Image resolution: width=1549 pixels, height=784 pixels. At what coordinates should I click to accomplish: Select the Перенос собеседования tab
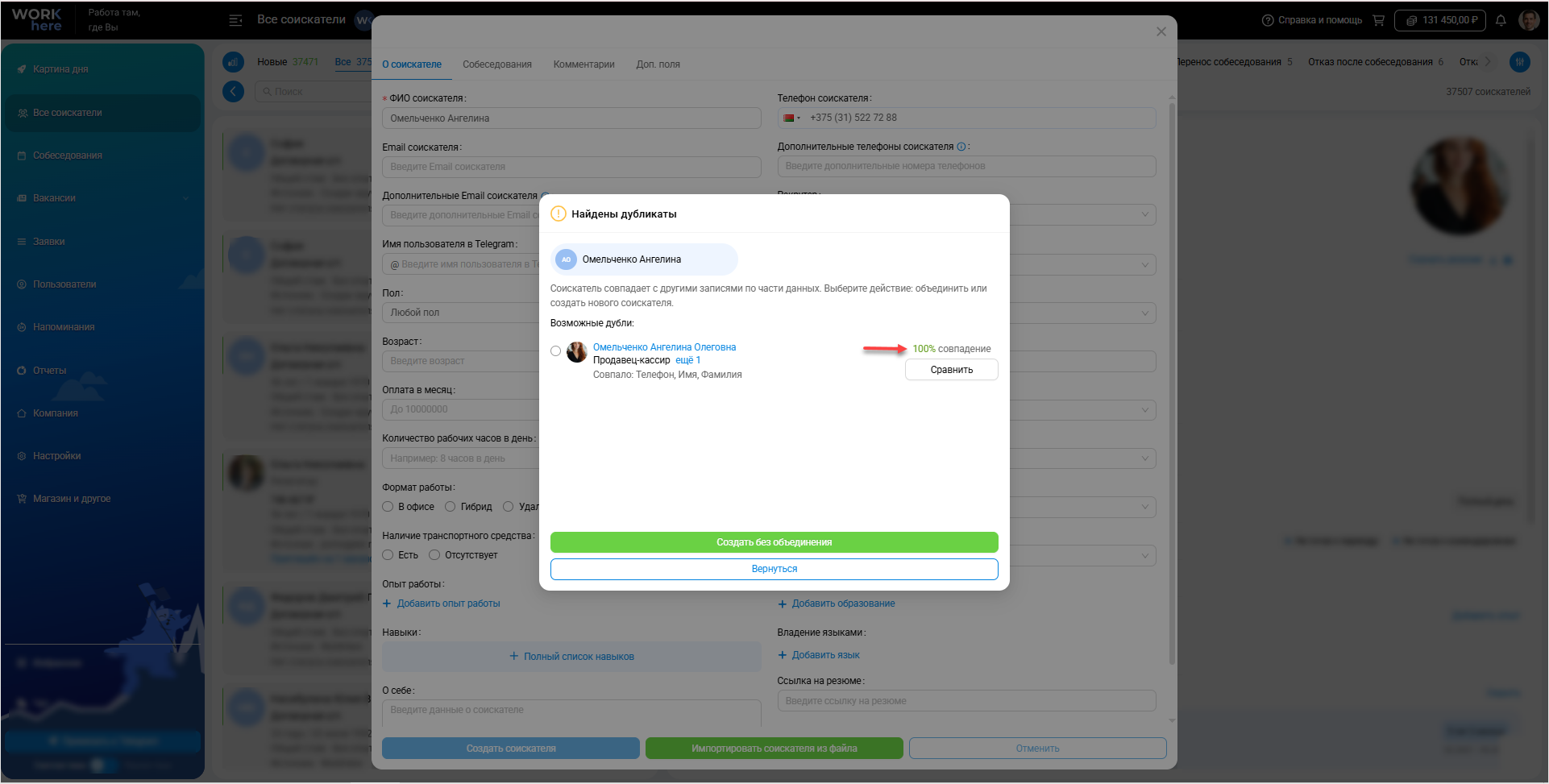point(1234,62)
